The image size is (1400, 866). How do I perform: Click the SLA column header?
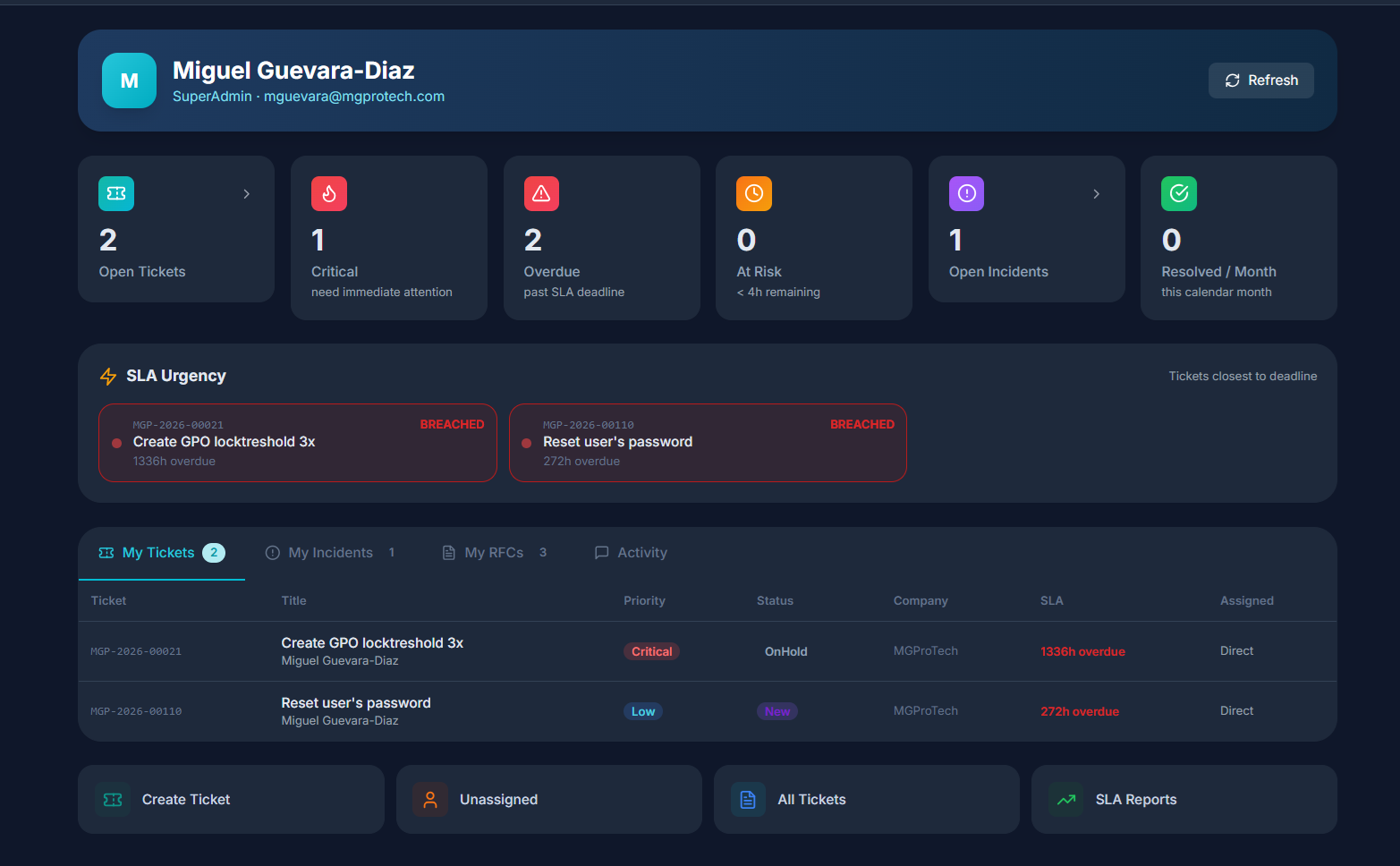(x=1052, y=600)
